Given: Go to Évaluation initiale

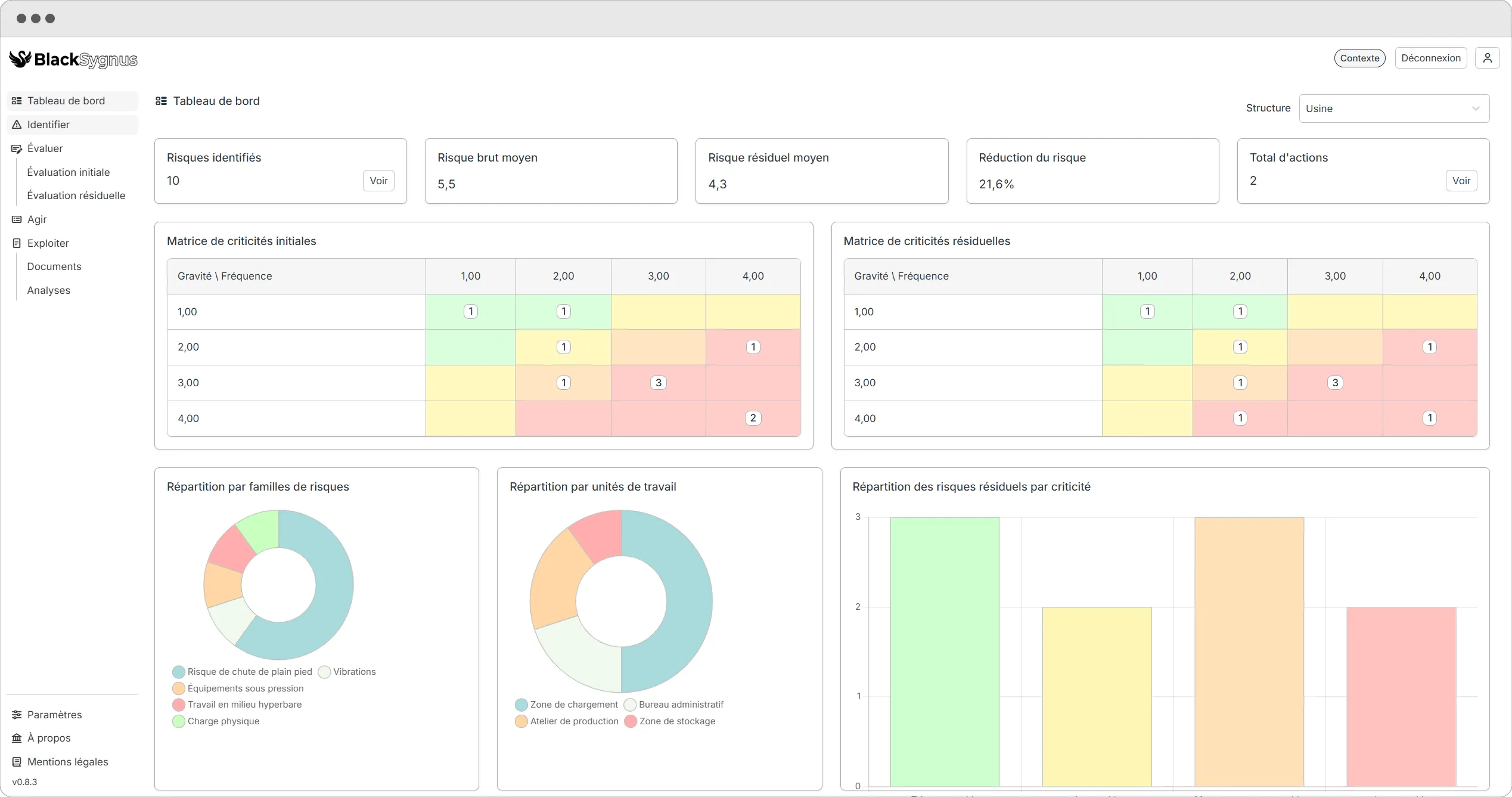Looking at the screenshot, I should pyautogui.click(x=69, y=172).
